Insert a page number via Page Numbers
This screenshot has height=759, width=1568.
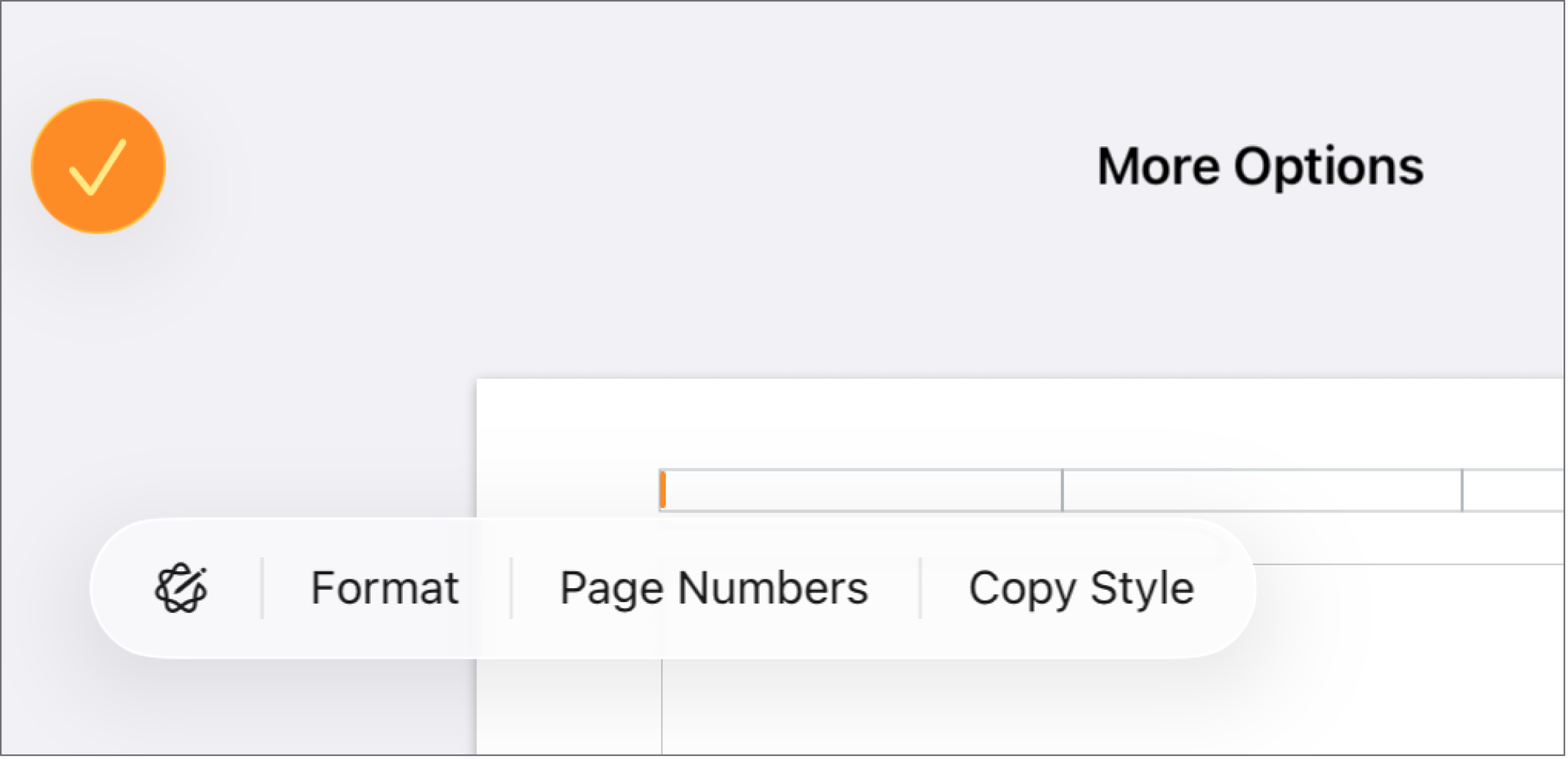click(714, 587)
